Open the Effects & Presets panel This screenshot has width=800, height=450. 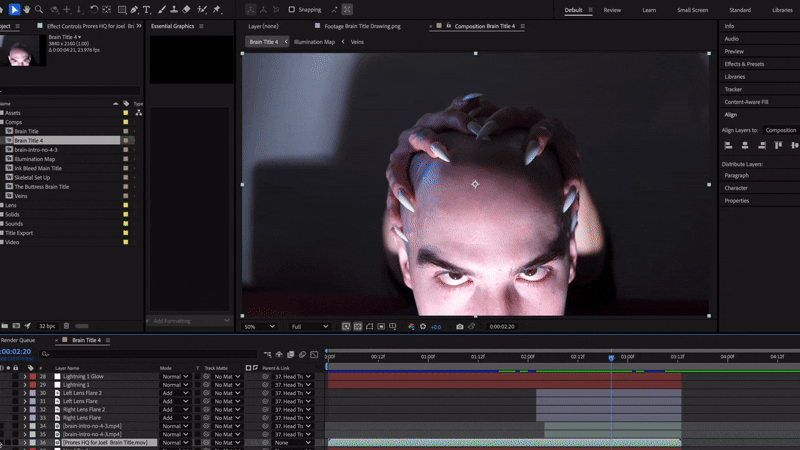(x=745, y=64)
